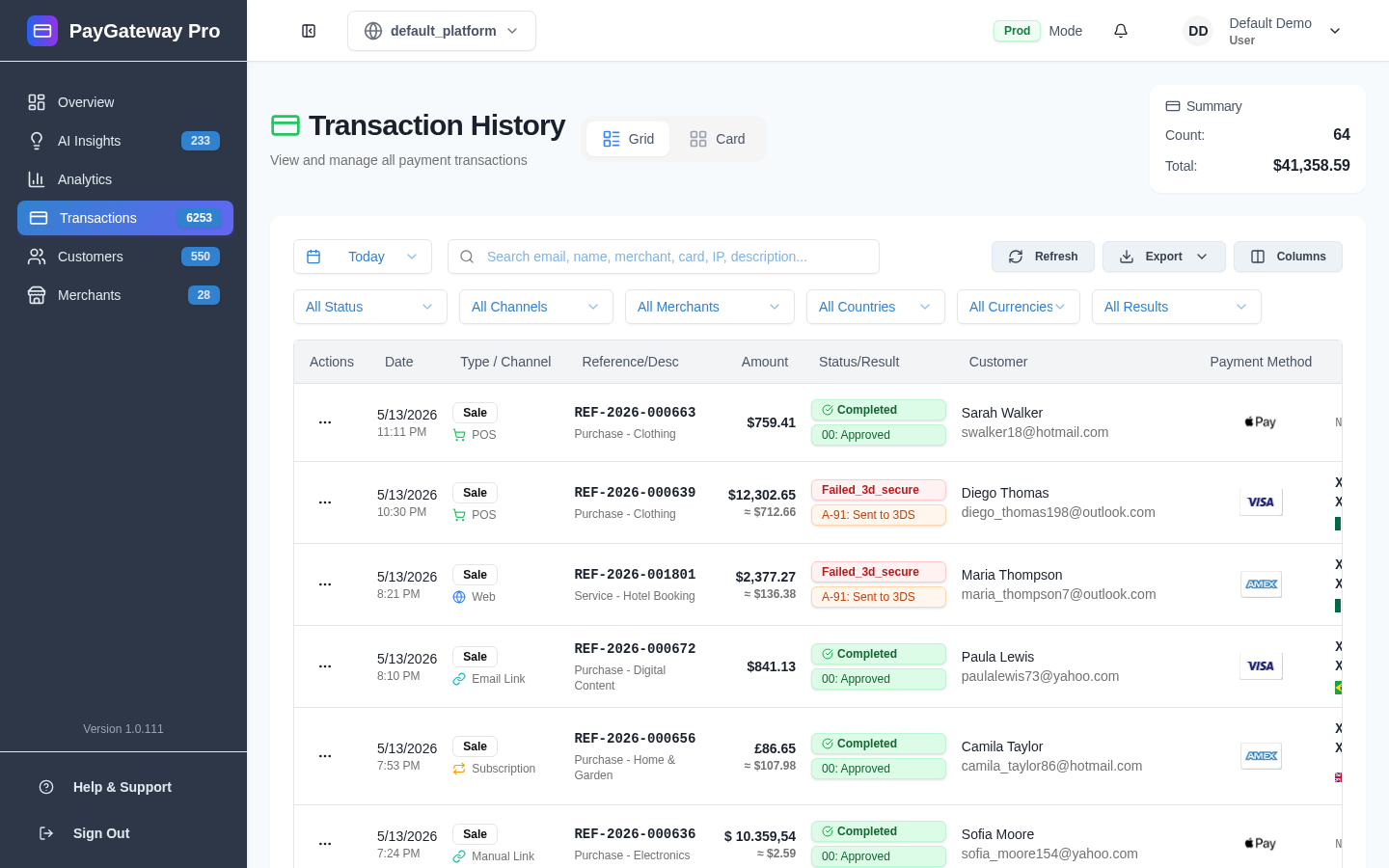Open the All Status filter

coord(370,307)
